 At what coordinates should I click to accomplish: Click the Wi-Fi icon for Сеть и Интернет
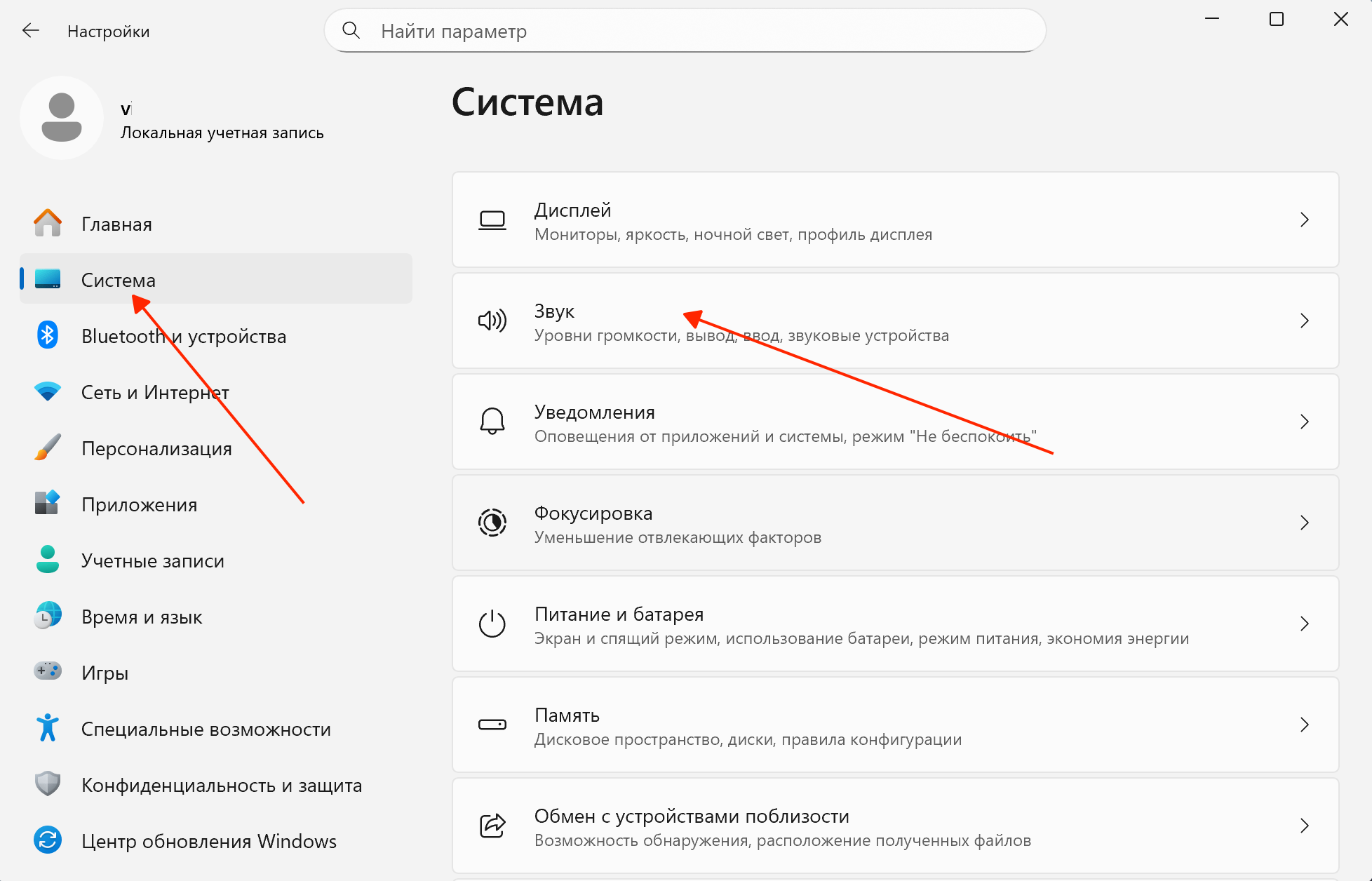click(48, 391)
